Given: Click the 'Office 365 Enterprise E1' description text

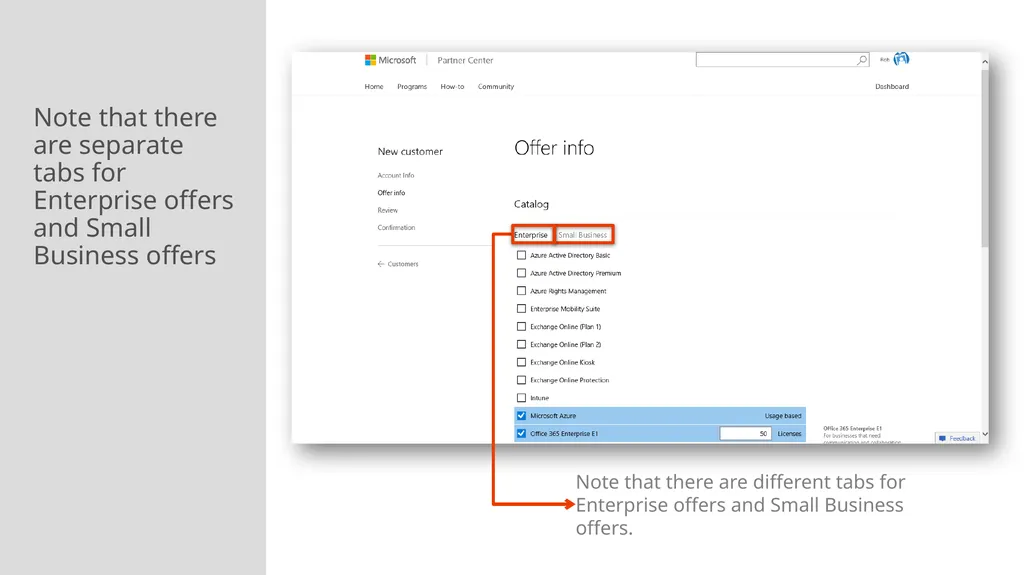Looking at the screenshot, I should (x=861, y=435).
